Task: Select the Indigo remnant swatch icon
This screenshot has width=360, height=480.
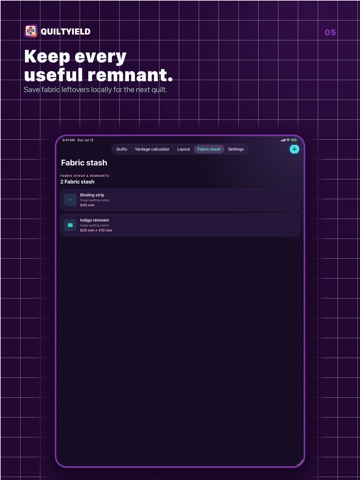Action: 70,225
